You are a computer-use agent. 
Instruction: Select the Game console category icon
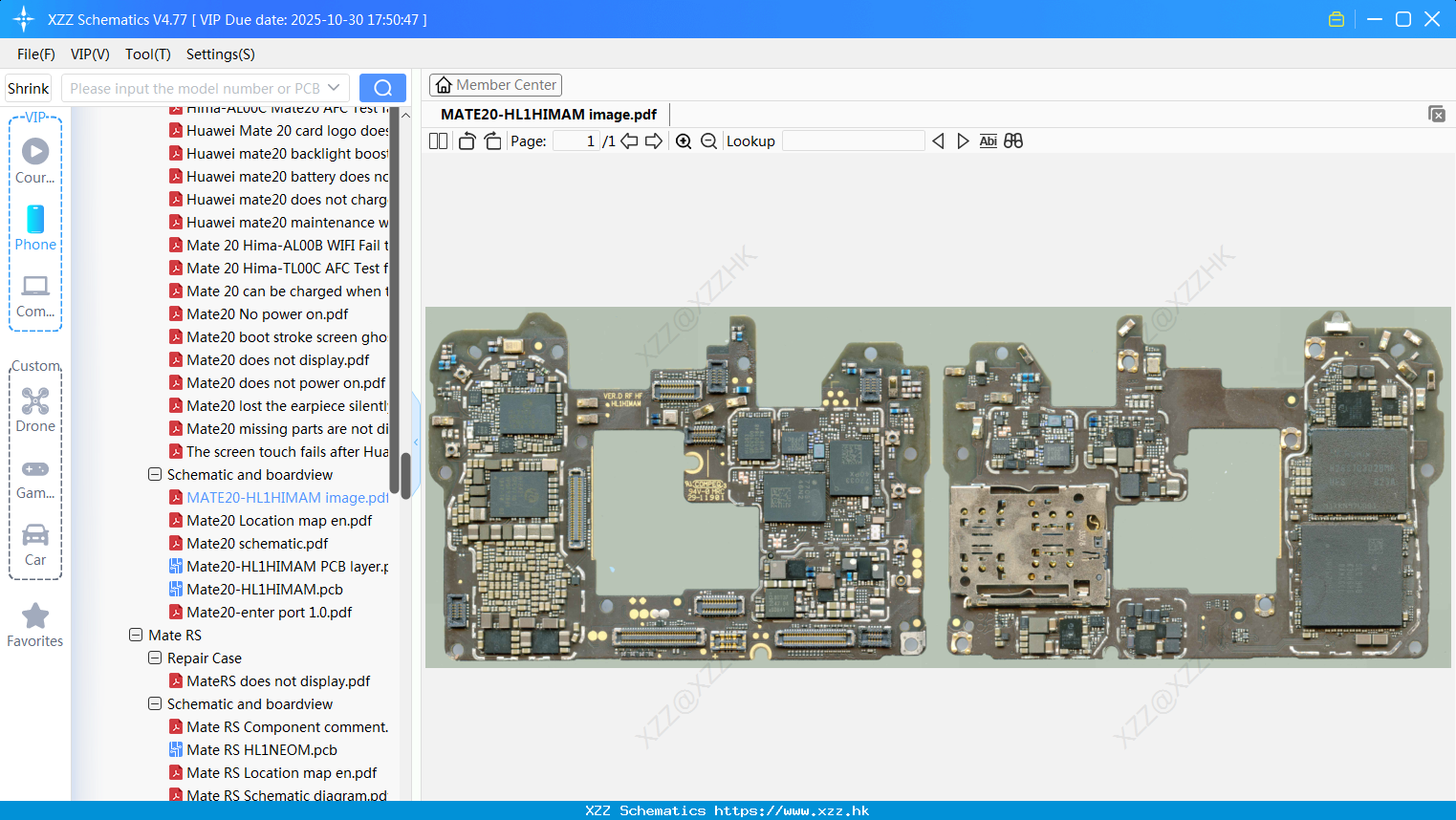[35, 478]
